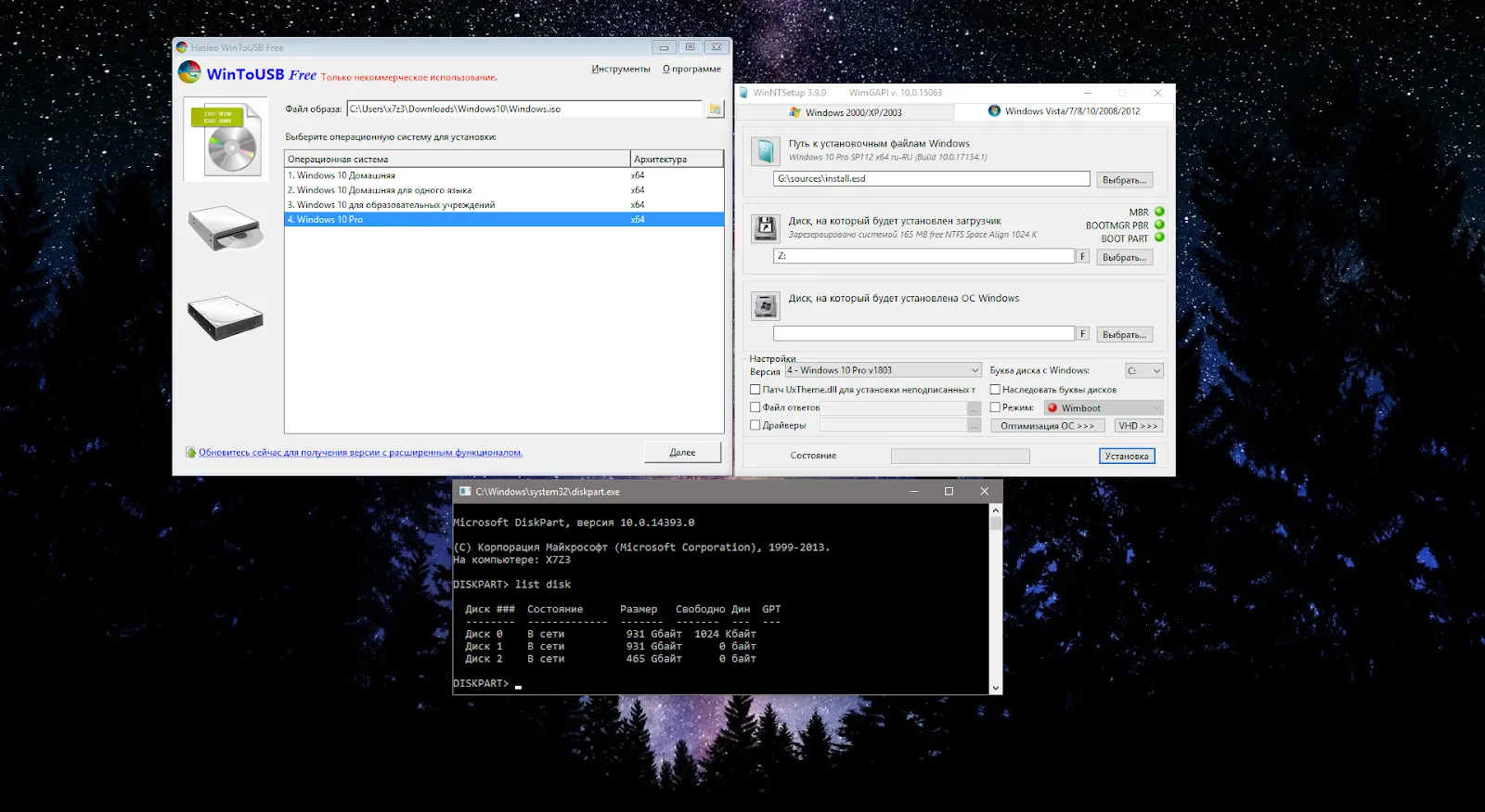Select Windows 10 Домашняя для одного языка
1485x812 pixels.
coord(504,189)
